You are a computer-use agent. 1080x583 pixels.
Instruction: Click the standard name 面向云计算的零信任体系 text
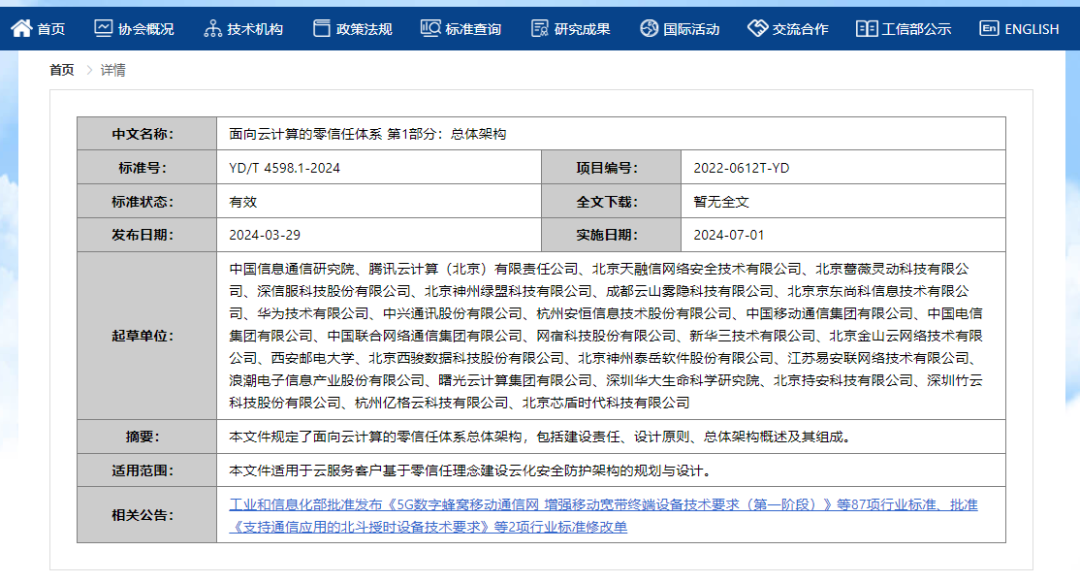click(x=368, y=134)
